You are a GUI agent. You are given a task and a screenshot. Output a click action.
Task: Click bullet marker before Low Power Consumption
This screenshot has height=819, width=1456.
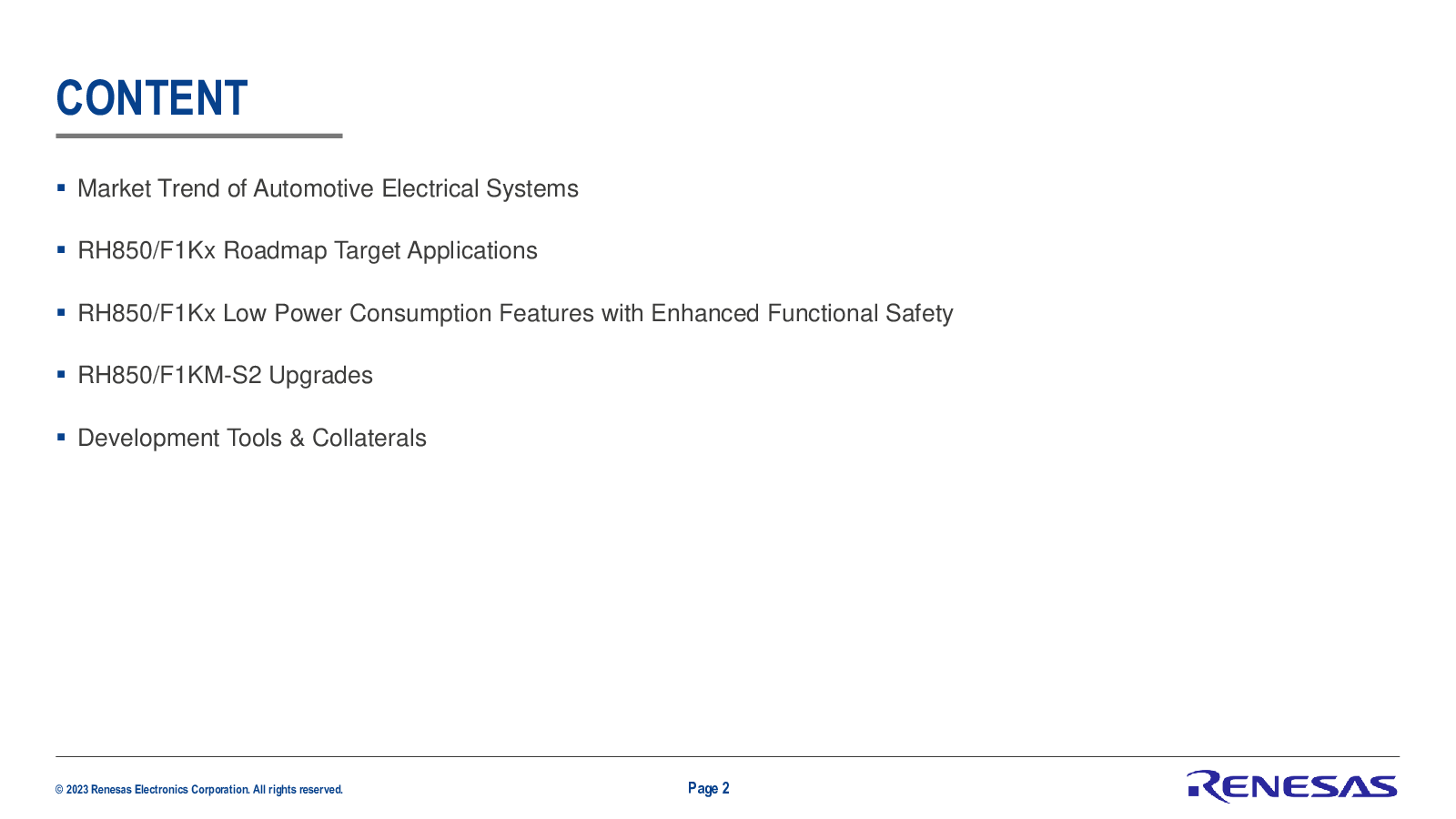coord(61,313)
